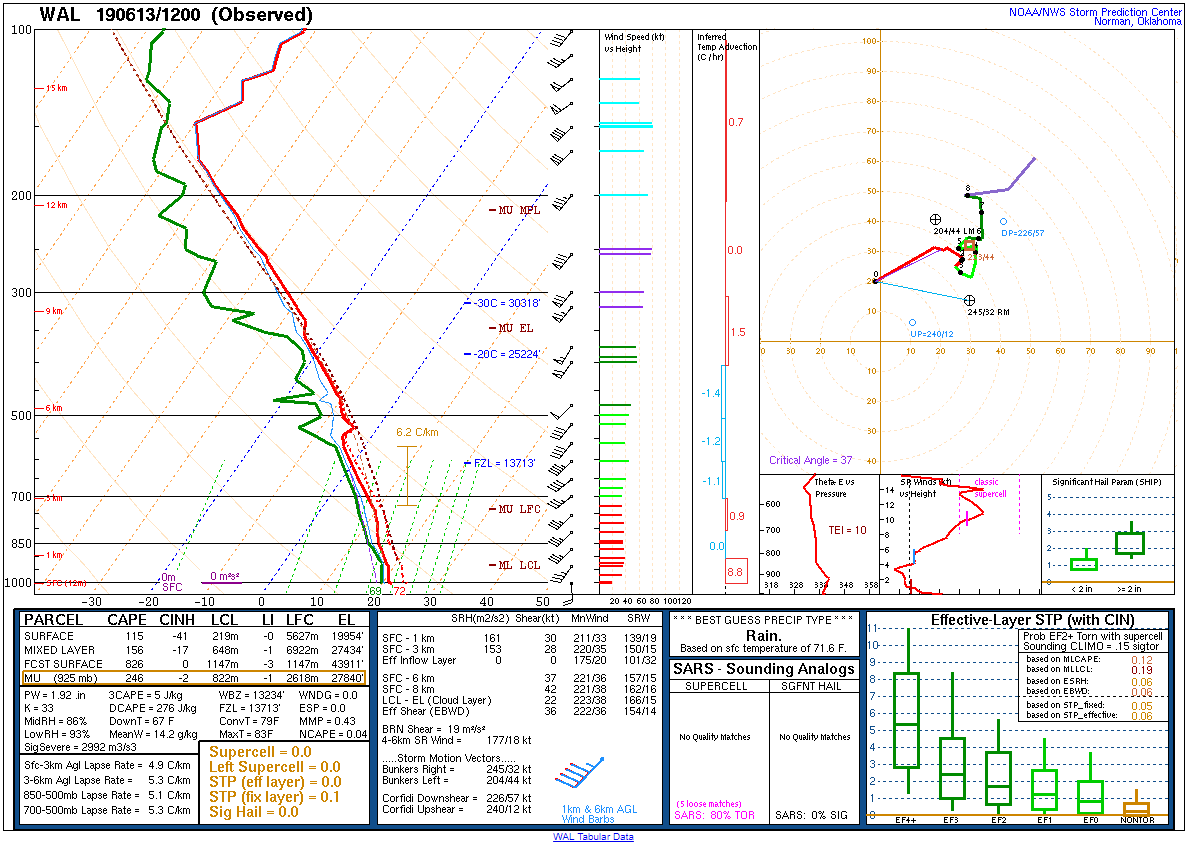The height and width of the screenshot is (846, 1193).
Task: Click 'Supercell = 0.0' composite value
Action: (x=260, y=752)
